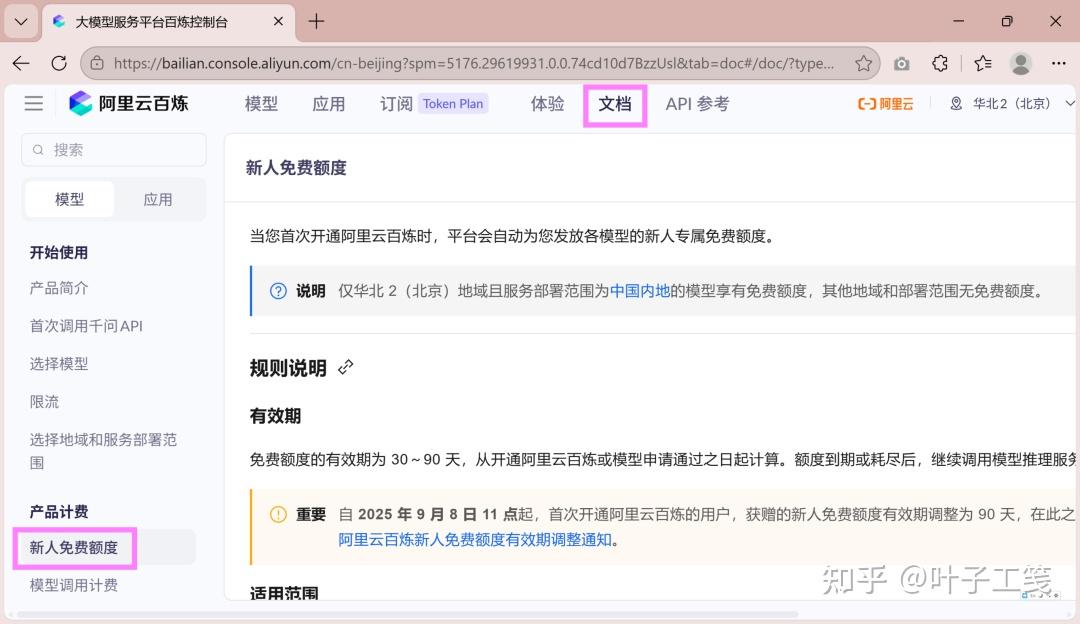1080x624 pixels.
Task: Open 模型调用计费 in the sidebar
Action: tap(74, 585)
